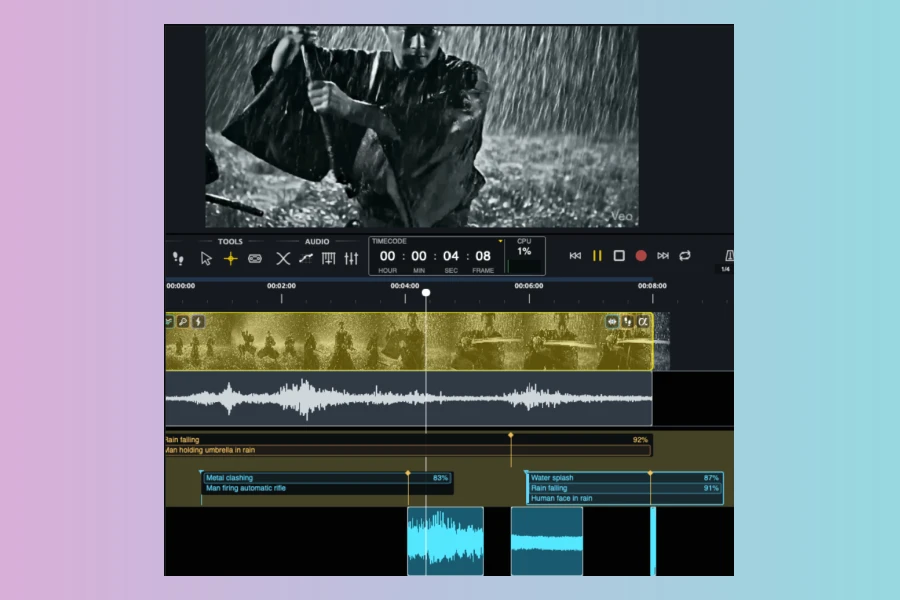This screenshot has width=900, height=600.
Task: Click the 00:06:00 ruler mark
Action: coord(529,286)
